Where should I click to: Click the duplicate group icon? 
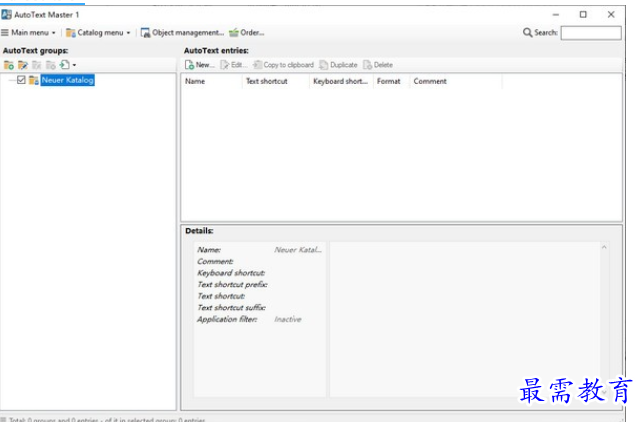coord(51,65)
